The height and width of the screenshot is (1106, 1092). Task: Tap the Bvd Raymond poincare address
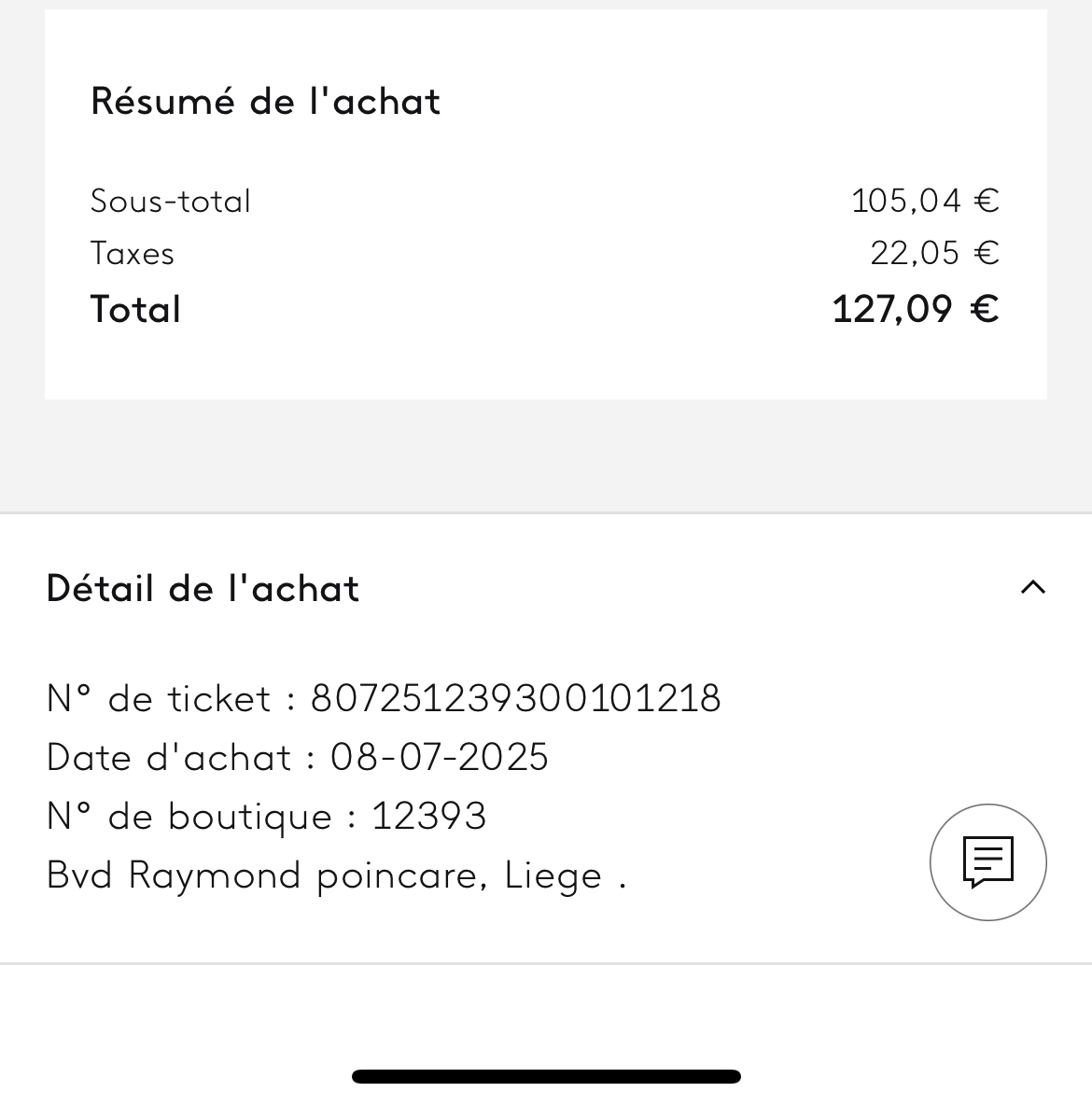coord(266,875)
